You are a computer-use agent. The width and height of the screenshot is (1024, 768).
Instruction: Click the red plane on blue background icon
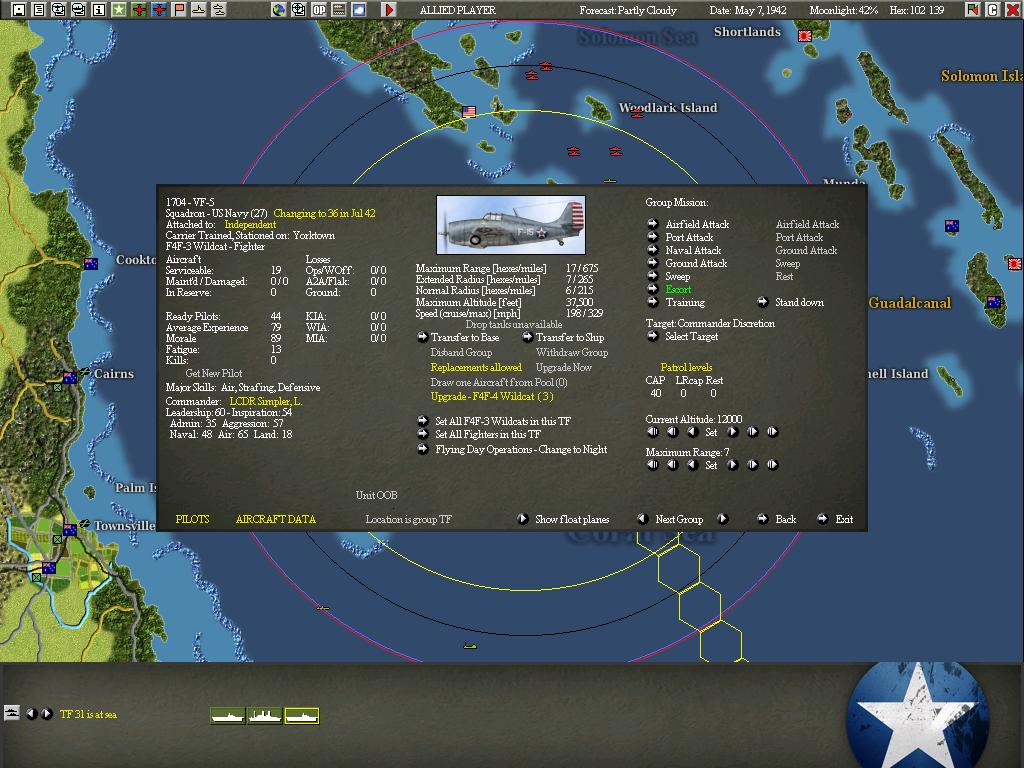coord(159,10)
